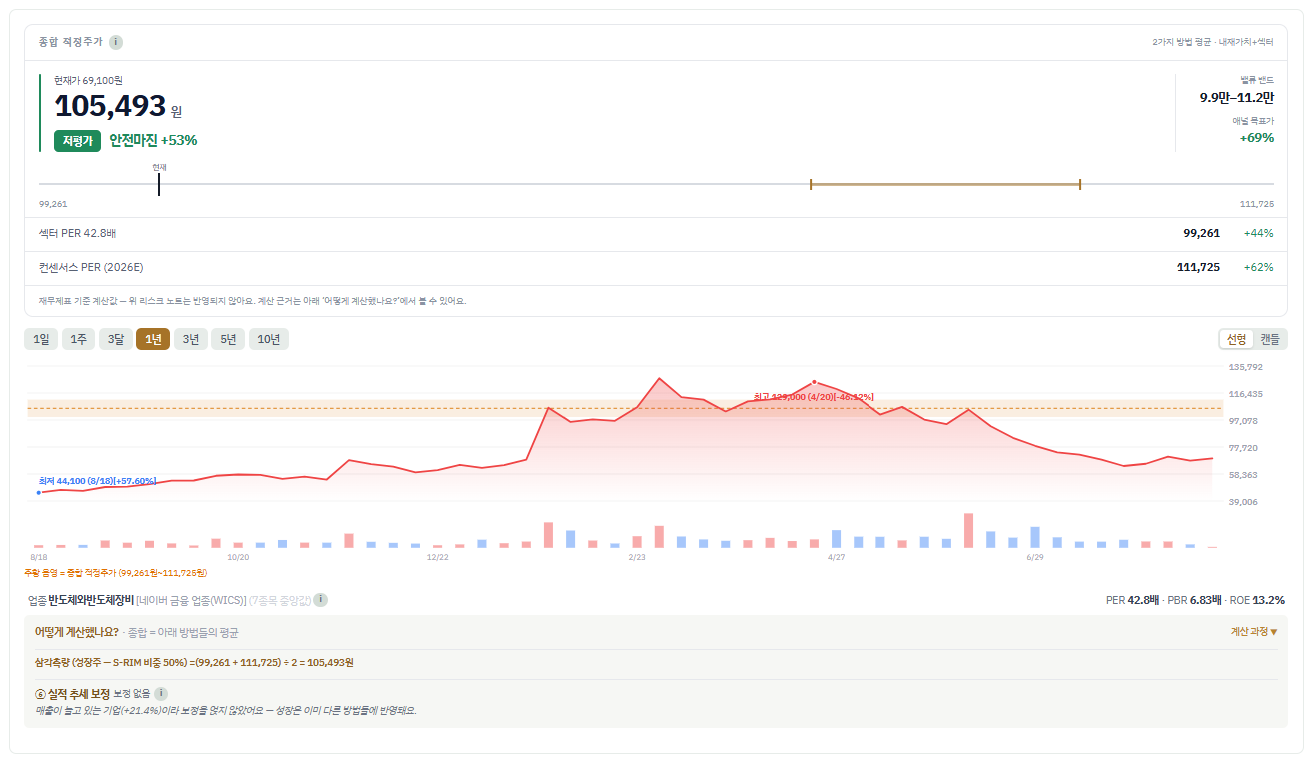Expand the 계산 과정 details
The width and height of the screenshot is (1307, 759).
1254,632
